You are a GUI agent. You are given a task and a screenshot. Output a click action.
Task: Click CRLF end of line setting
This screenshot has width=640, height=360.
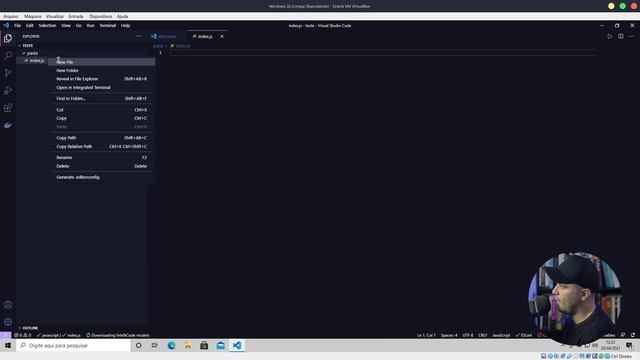coord(482,335)
